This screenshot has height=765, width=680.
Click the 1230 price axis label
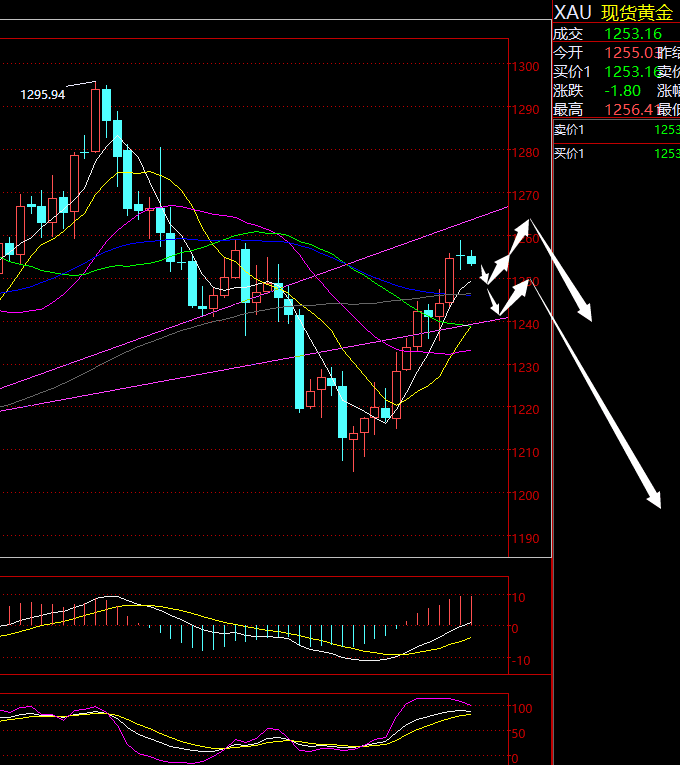[525, 367]
